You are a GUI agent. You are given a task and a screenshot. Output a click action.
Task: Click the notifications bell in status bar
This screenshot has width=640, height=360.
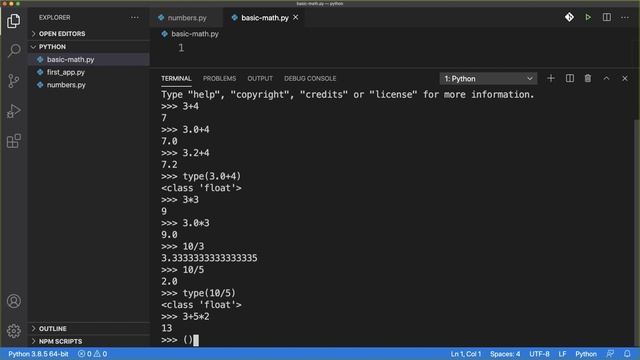tap(627, 353)
